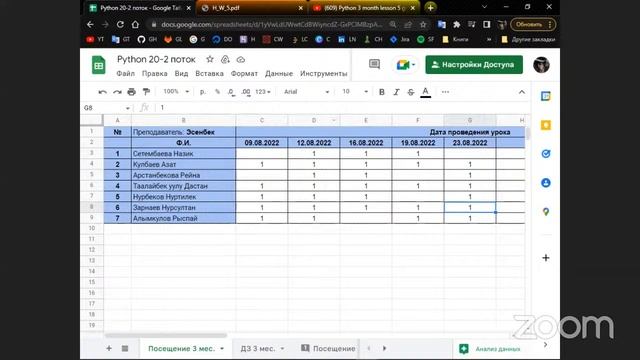Viewport: 640px width, 360px height.
Task: Open the Google account avatar
Action: coord(541,65)
